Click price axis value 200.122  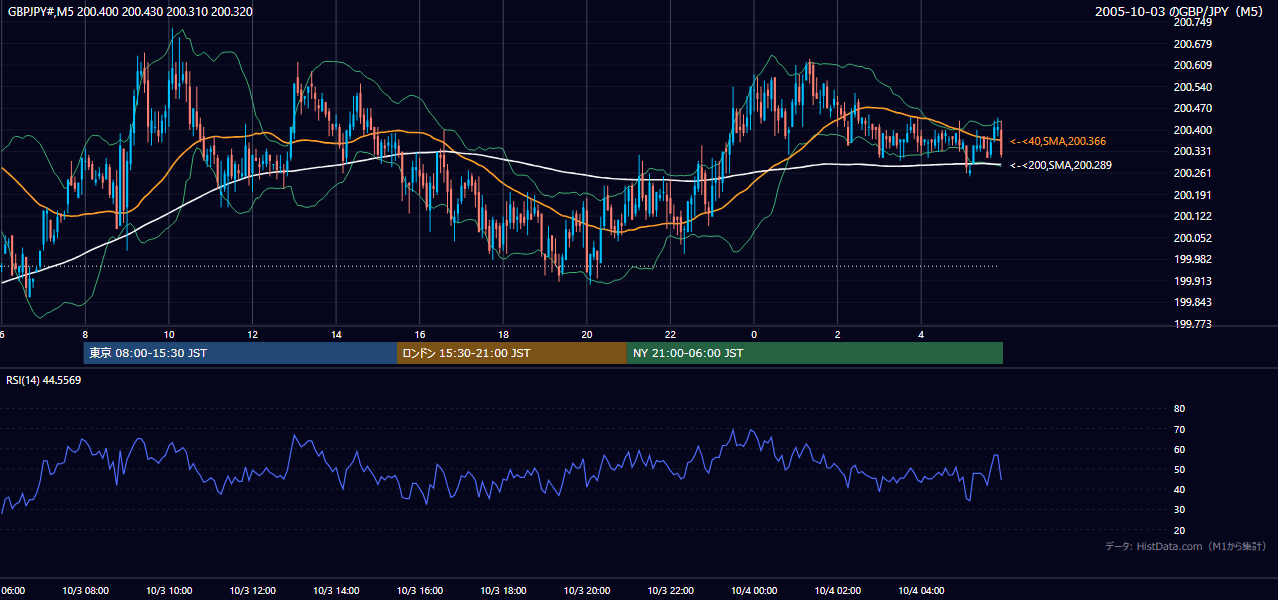click(x=1192, y=217)
